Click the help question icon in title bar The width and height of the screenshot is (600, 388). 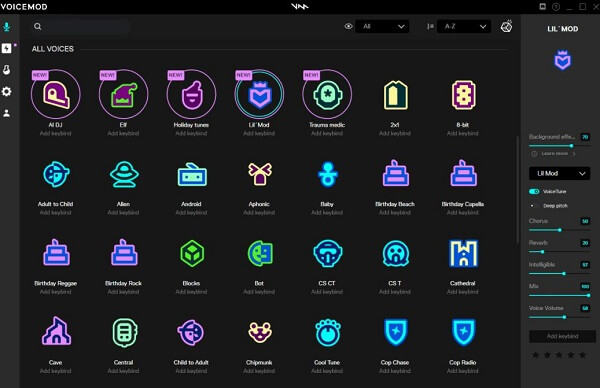pos(556,7)
